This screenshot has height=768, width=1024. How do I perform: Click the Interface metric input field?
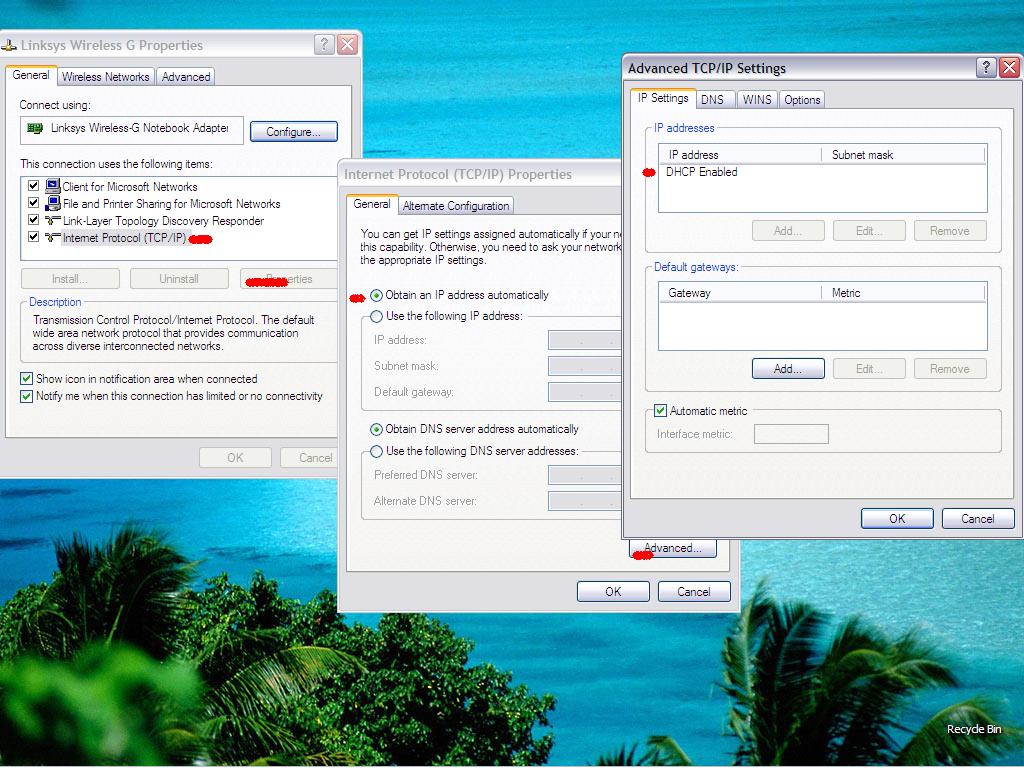(791, 434)
